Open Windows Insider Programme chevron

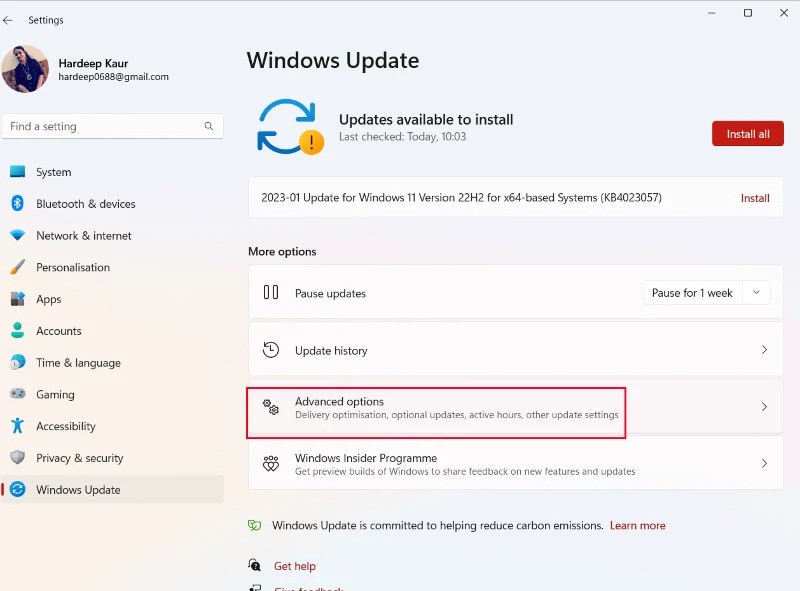click(x=764, y=463)
